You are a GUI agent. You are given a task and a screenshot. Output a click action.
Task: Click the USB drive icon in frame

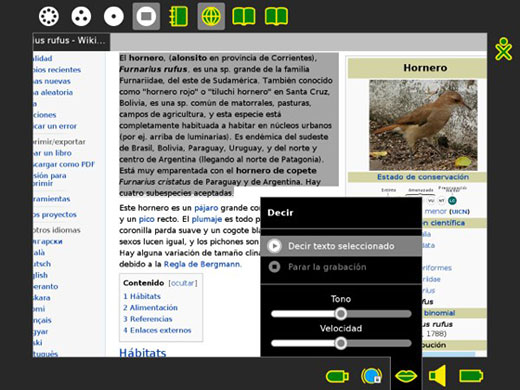coord(337,376)
